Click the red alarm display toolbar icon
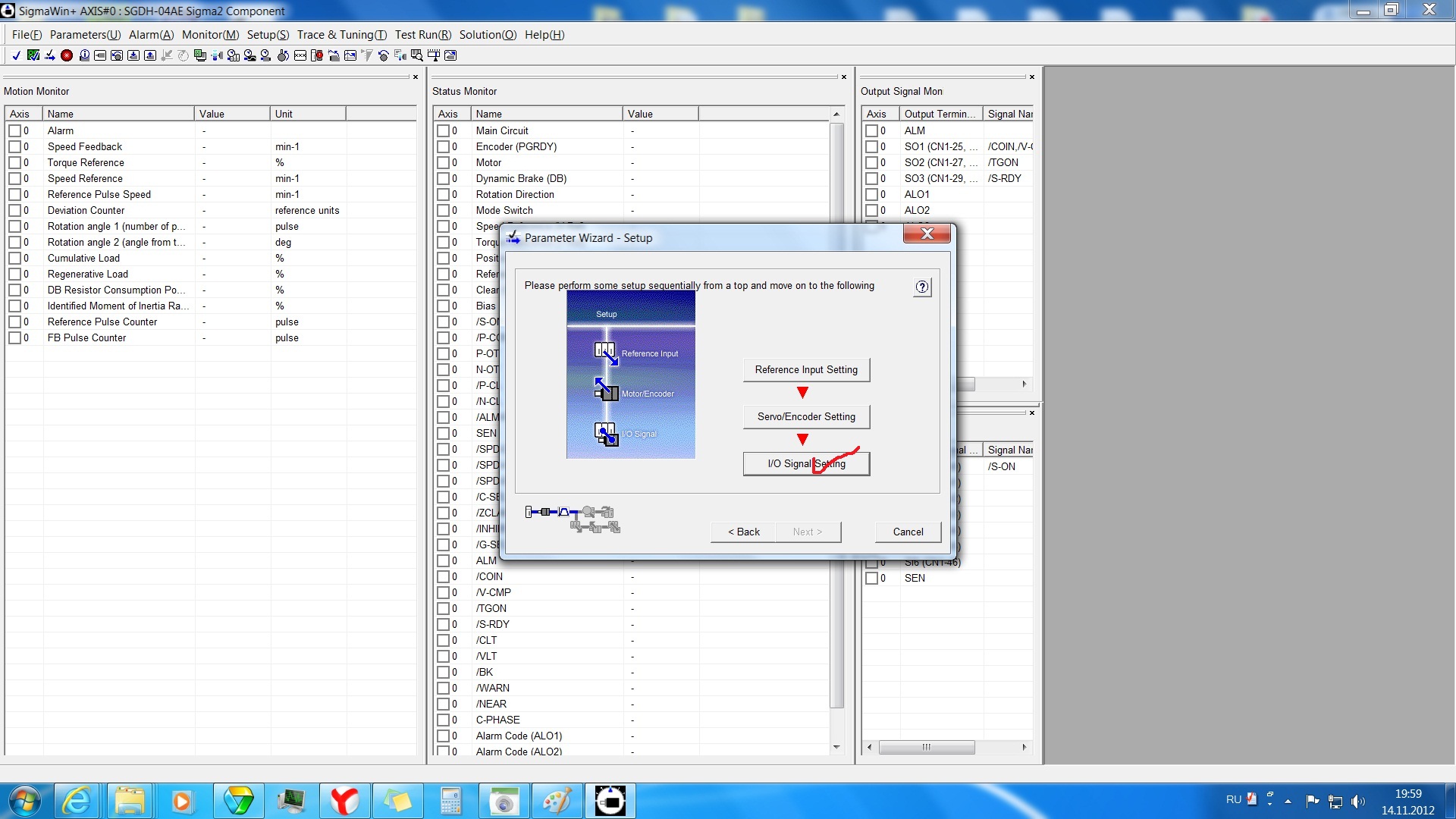This screenshot has height=819, width=1456. (x=67, y=55)
